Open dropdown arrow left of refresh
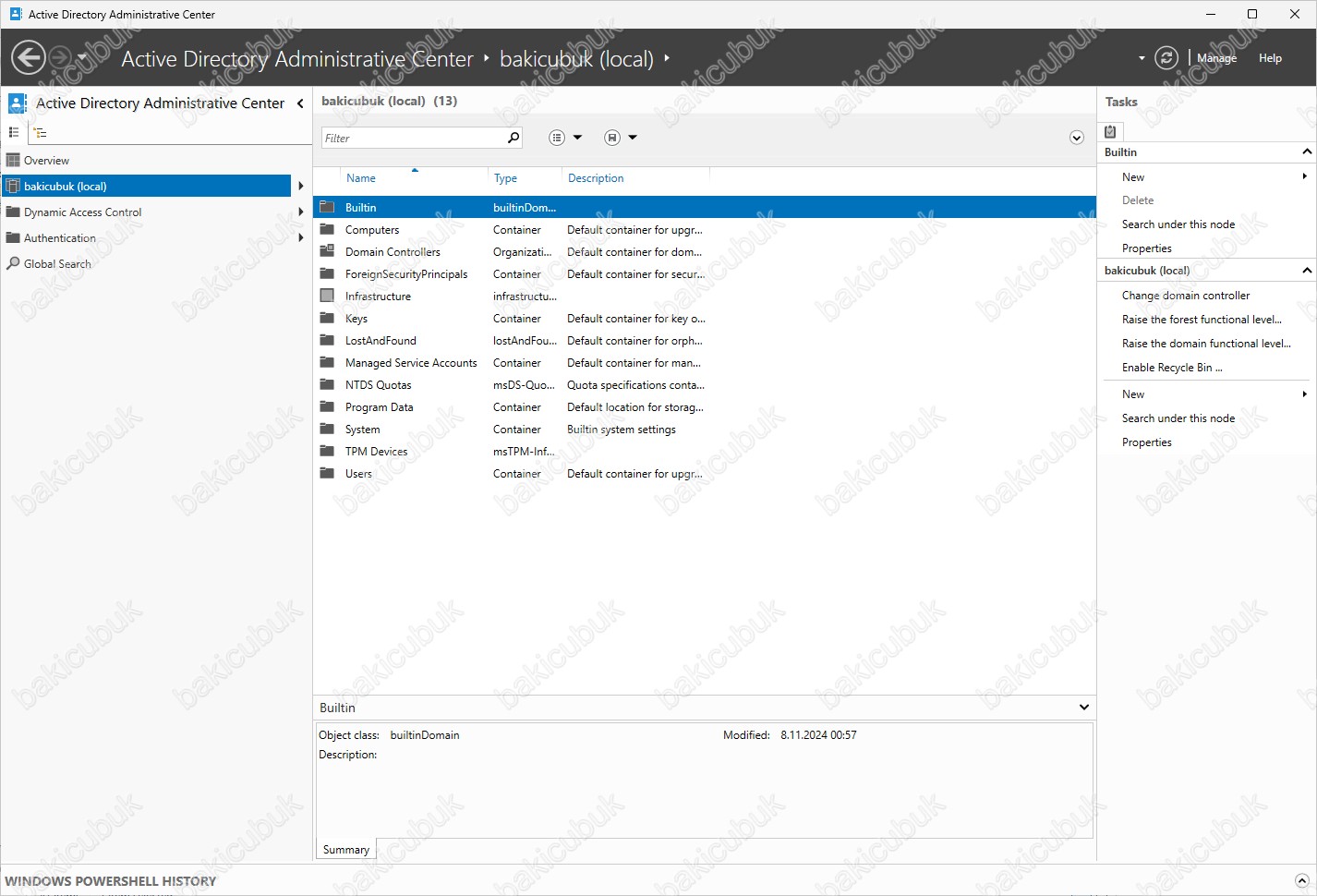This screenshot has height=896, width=1317. [1142, 58]
